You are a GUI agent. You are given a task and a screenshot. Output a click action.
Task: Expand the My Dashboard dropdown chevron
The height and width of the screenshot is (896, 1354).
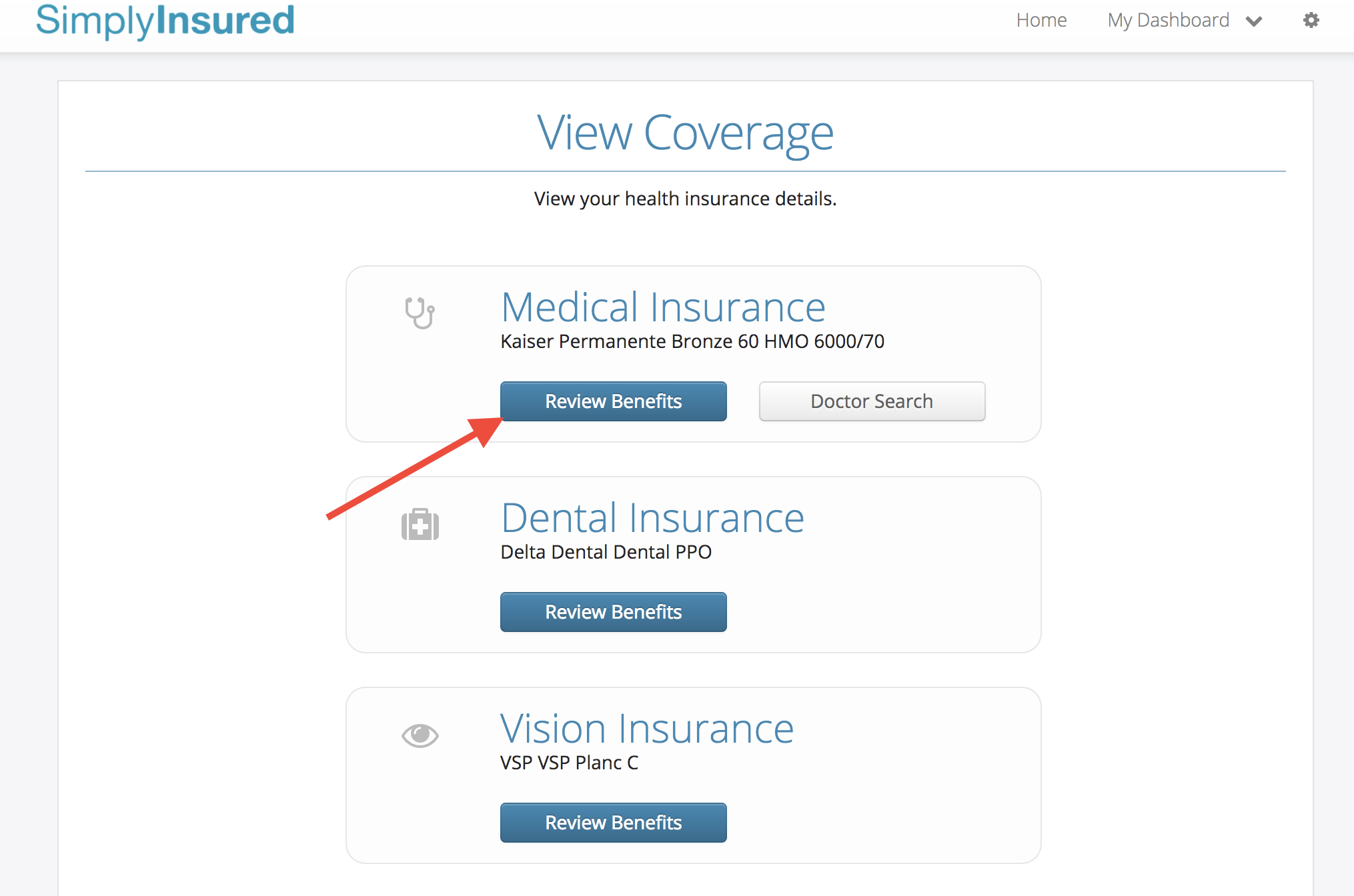[x=1254, y=21]
